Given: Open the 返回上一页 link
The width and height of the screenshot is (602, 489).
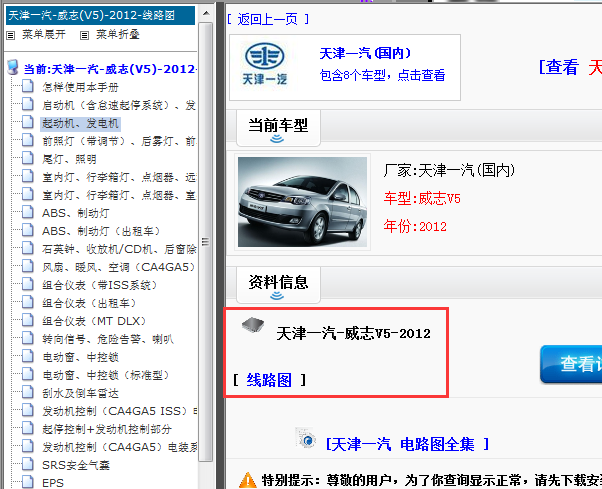Looking at the screenshot, I should click(x=268, y=19).
